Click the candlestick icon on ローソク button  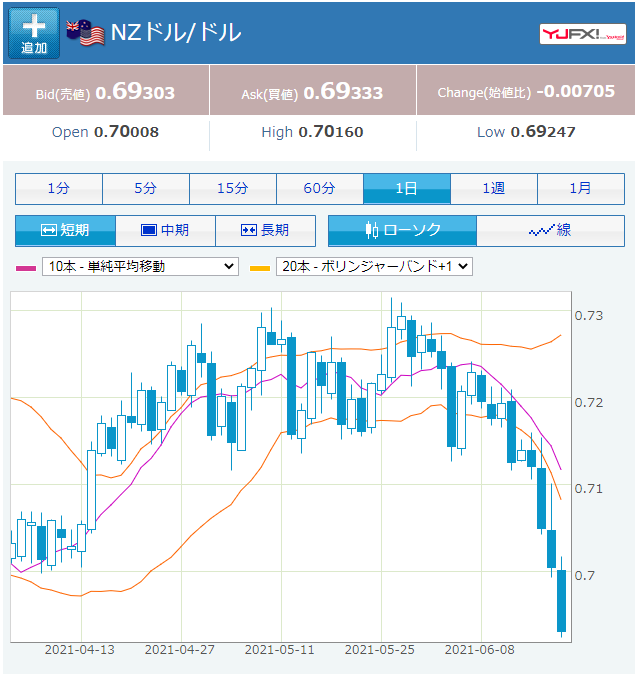coord(372,230)
